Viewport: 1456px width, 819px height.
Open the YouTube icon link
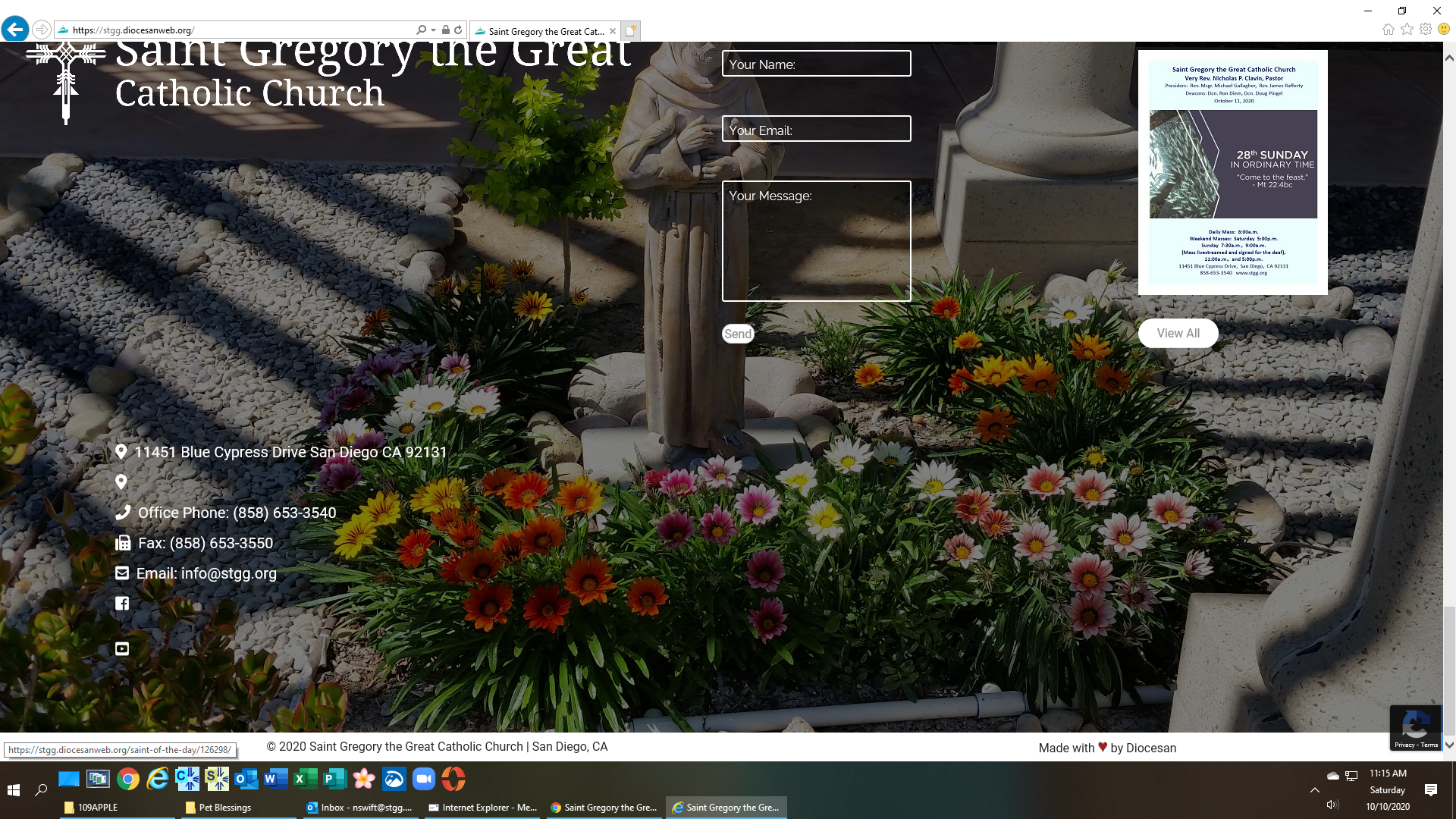coord(122,648)
